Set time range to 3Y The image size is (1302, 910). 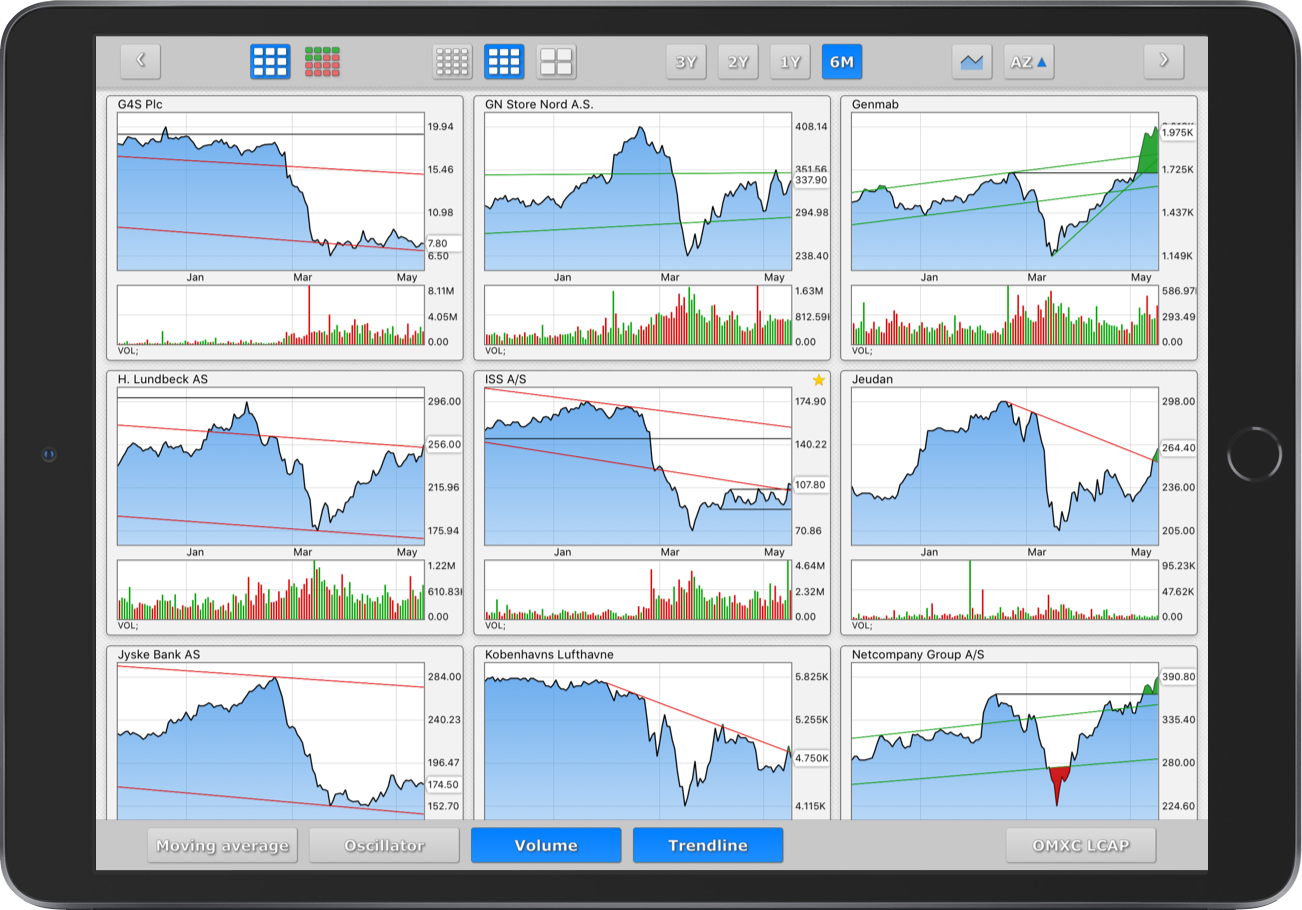click(x=686, y=61)
